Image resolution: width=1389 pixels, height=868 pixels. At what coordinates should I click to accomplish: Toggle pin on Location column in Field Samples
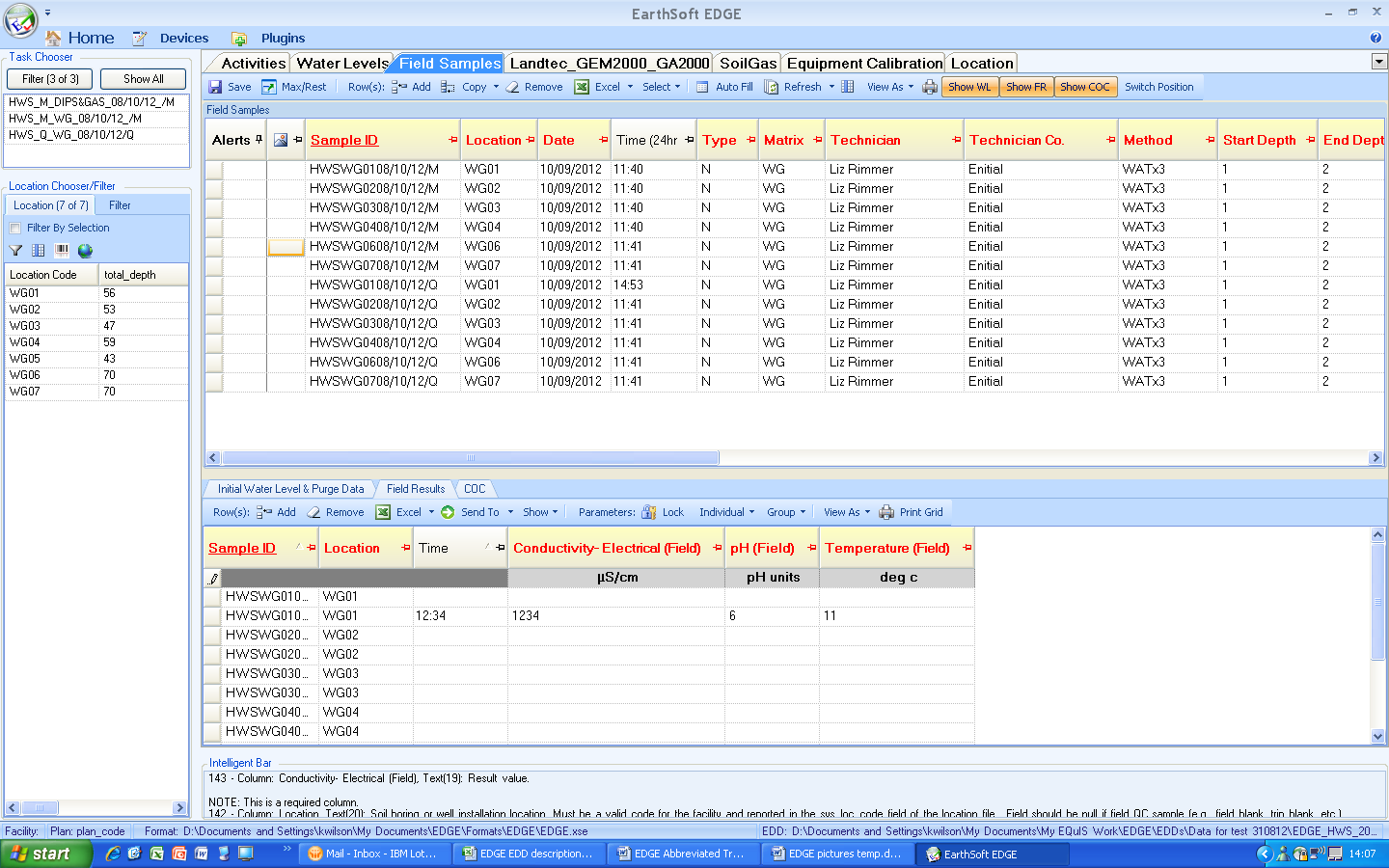click(531, 140)
